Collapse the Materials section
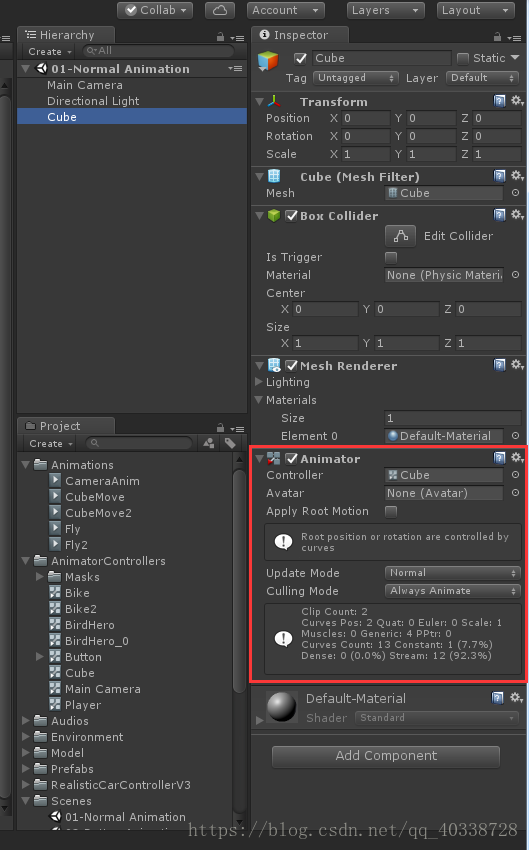This screenshot has height=850, width=529. coord(259,400)
